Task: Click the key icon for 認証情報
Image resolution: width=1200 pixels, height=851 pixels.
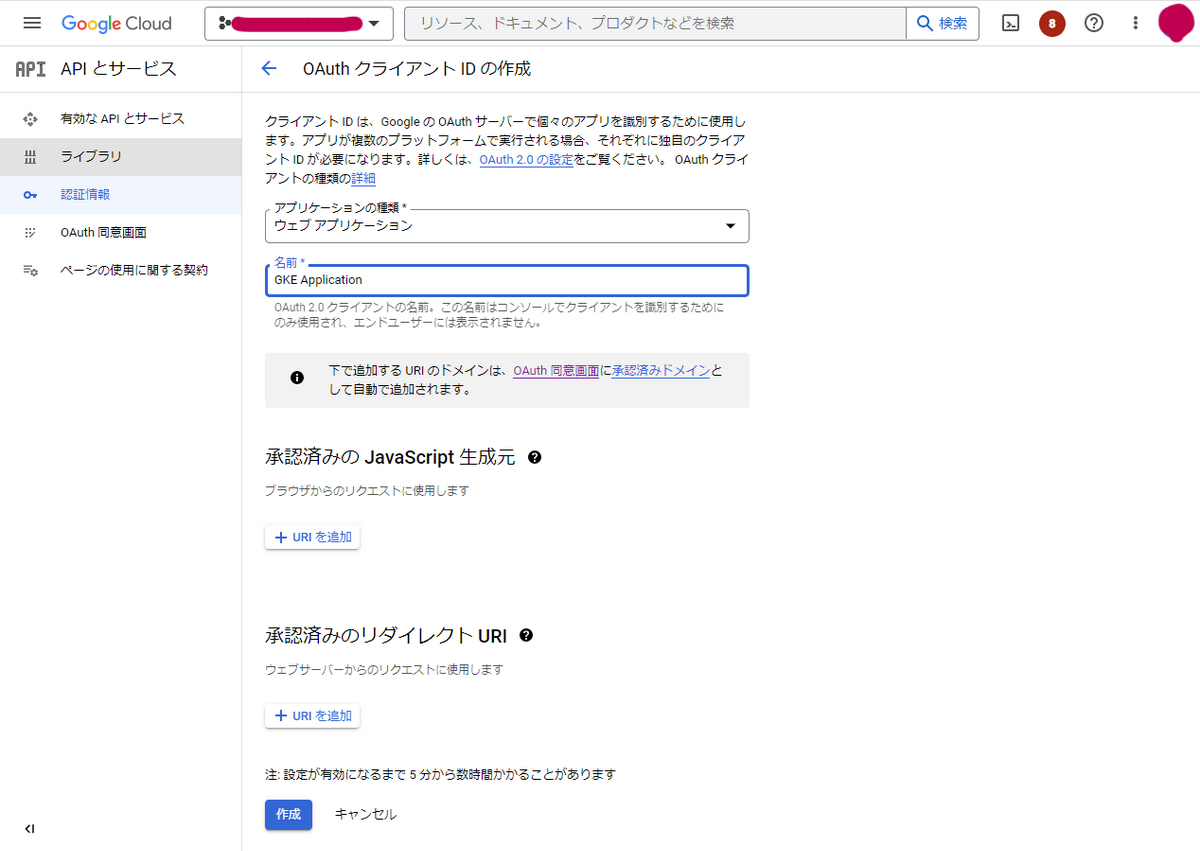Action: (x=30, y=195)
